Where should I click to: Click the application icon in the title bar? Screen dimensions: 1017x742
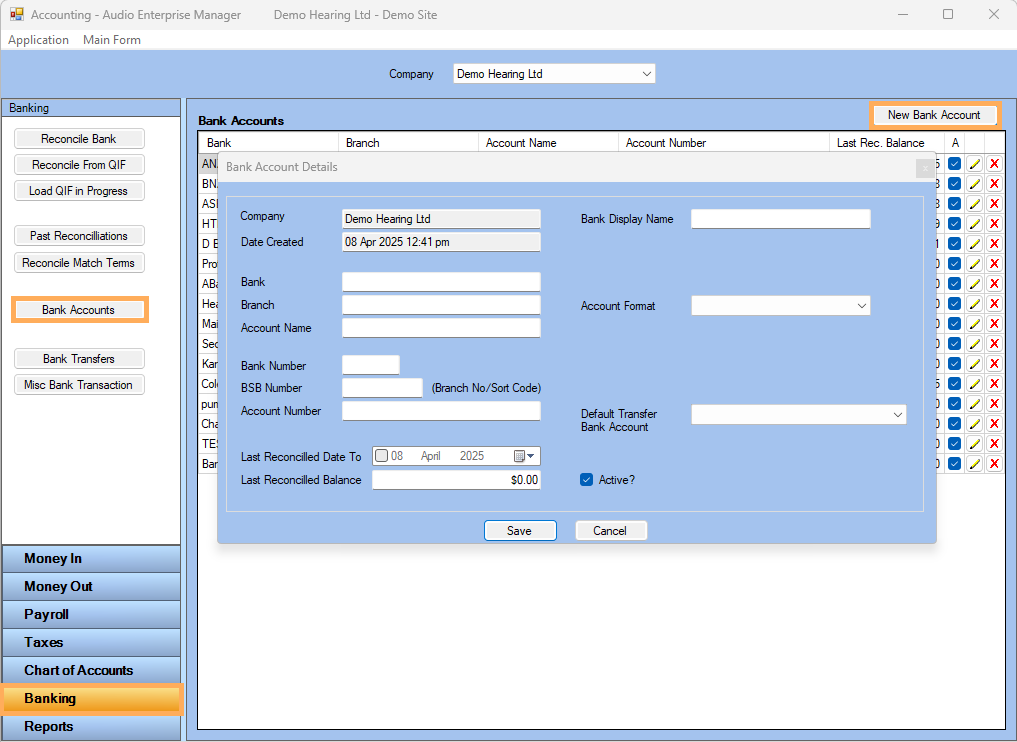coord(16,15)
